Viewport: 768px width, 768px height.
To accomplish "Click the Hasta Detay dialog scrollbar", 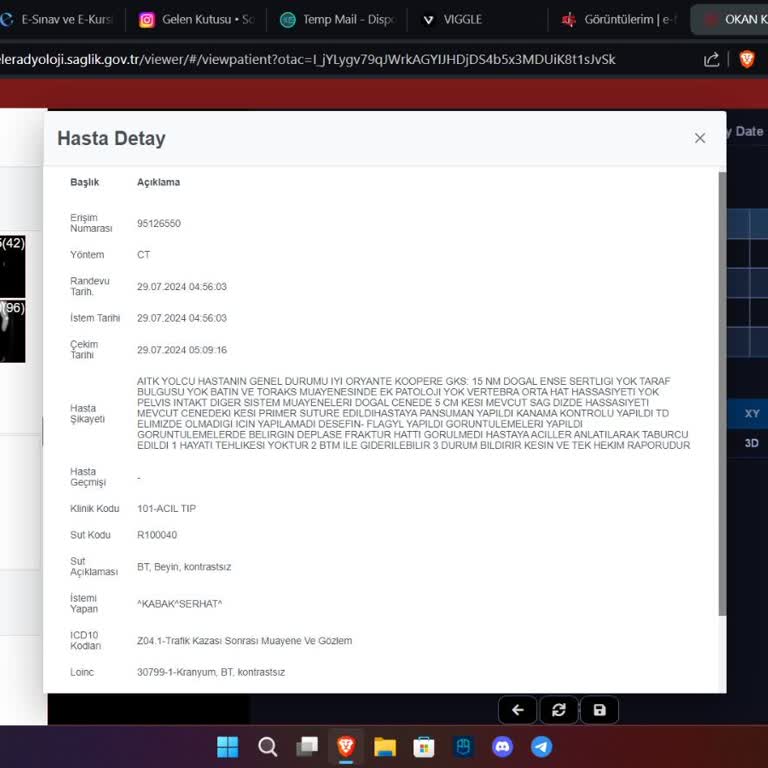I will tap(722, 400).
